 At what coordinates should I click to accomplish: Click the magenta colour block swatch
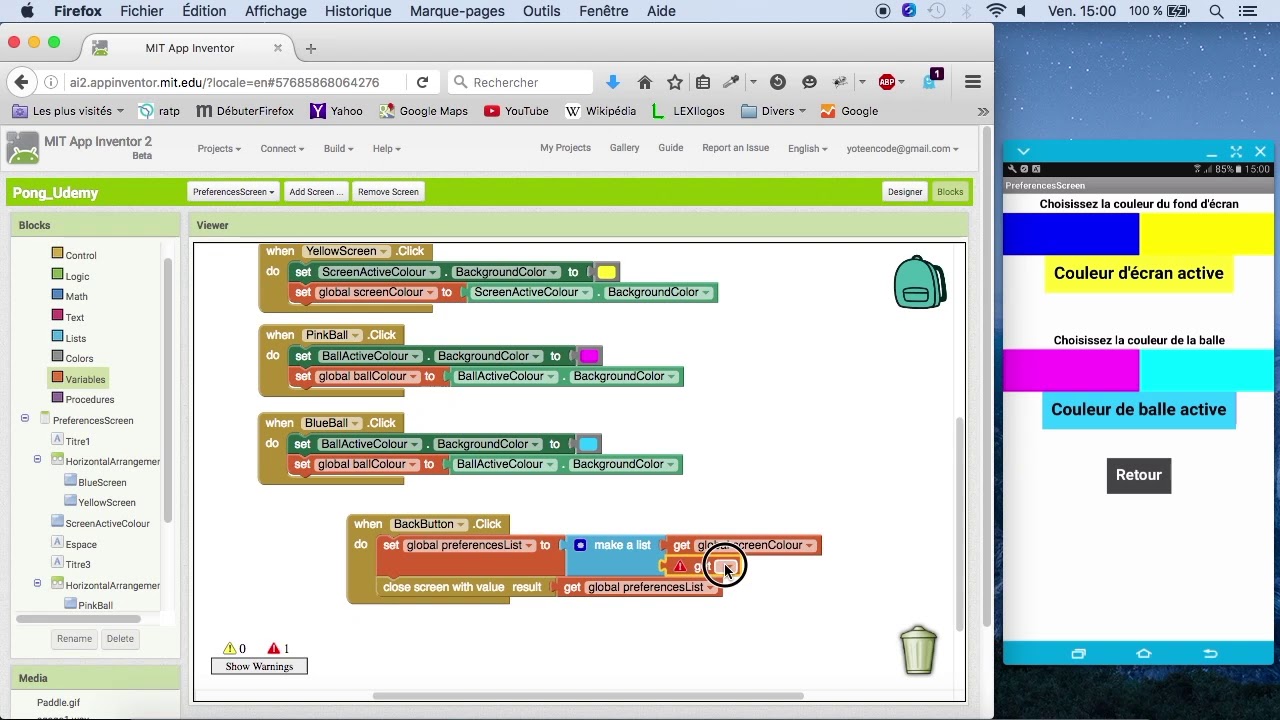tap(589, 356)
